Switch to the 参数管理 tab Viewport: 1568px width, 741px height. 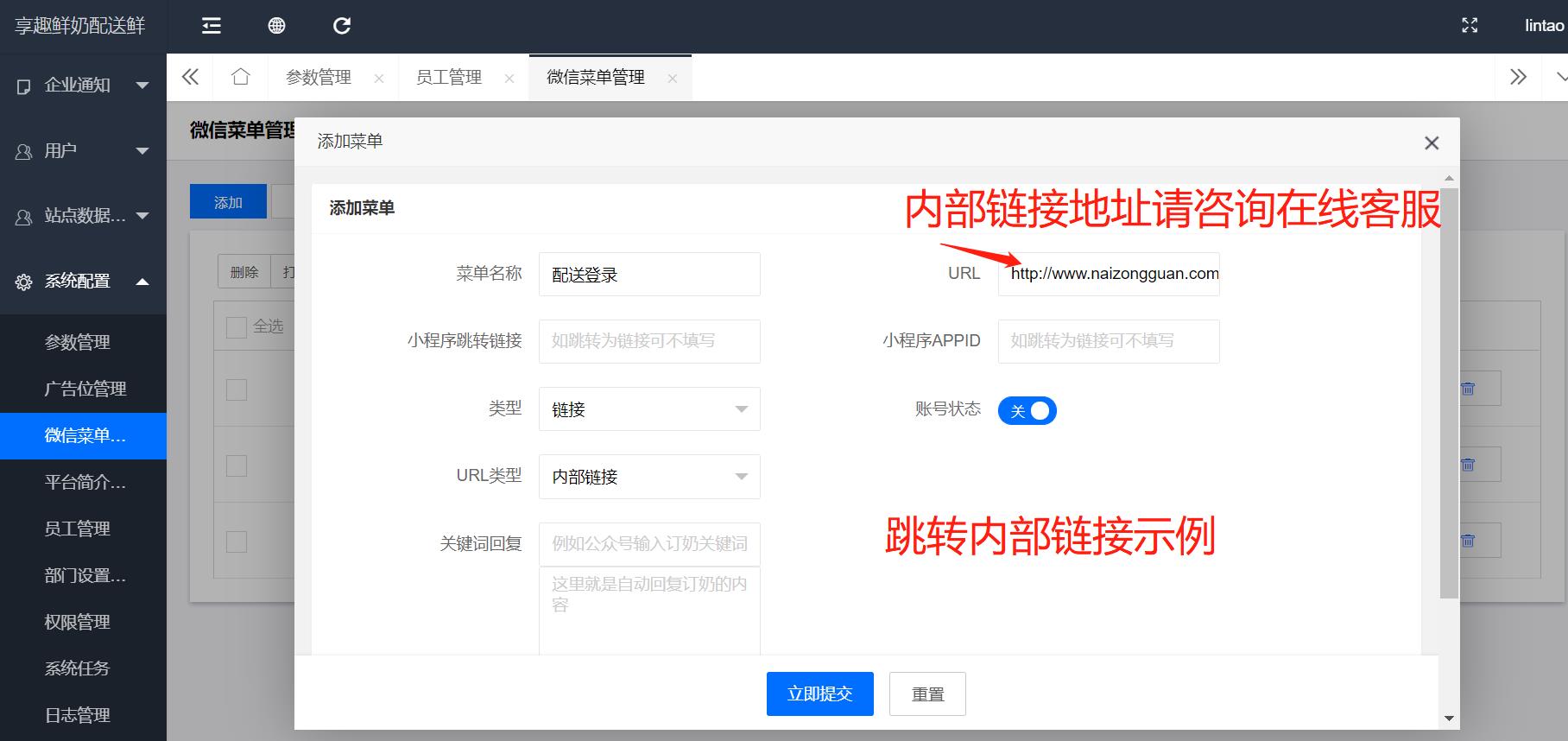319,78
